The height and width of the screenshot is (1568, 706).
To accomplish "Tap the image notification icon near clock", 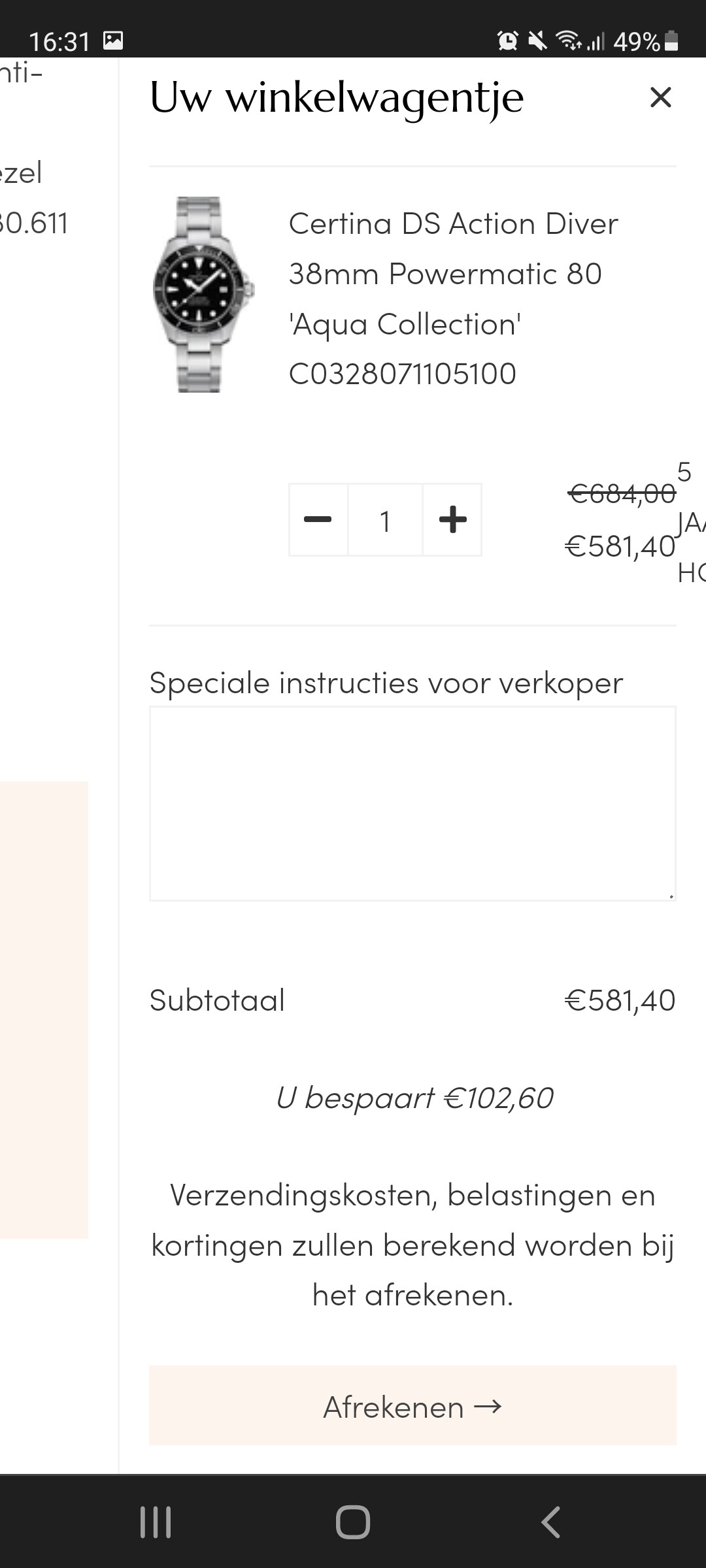I will (113, 41).
